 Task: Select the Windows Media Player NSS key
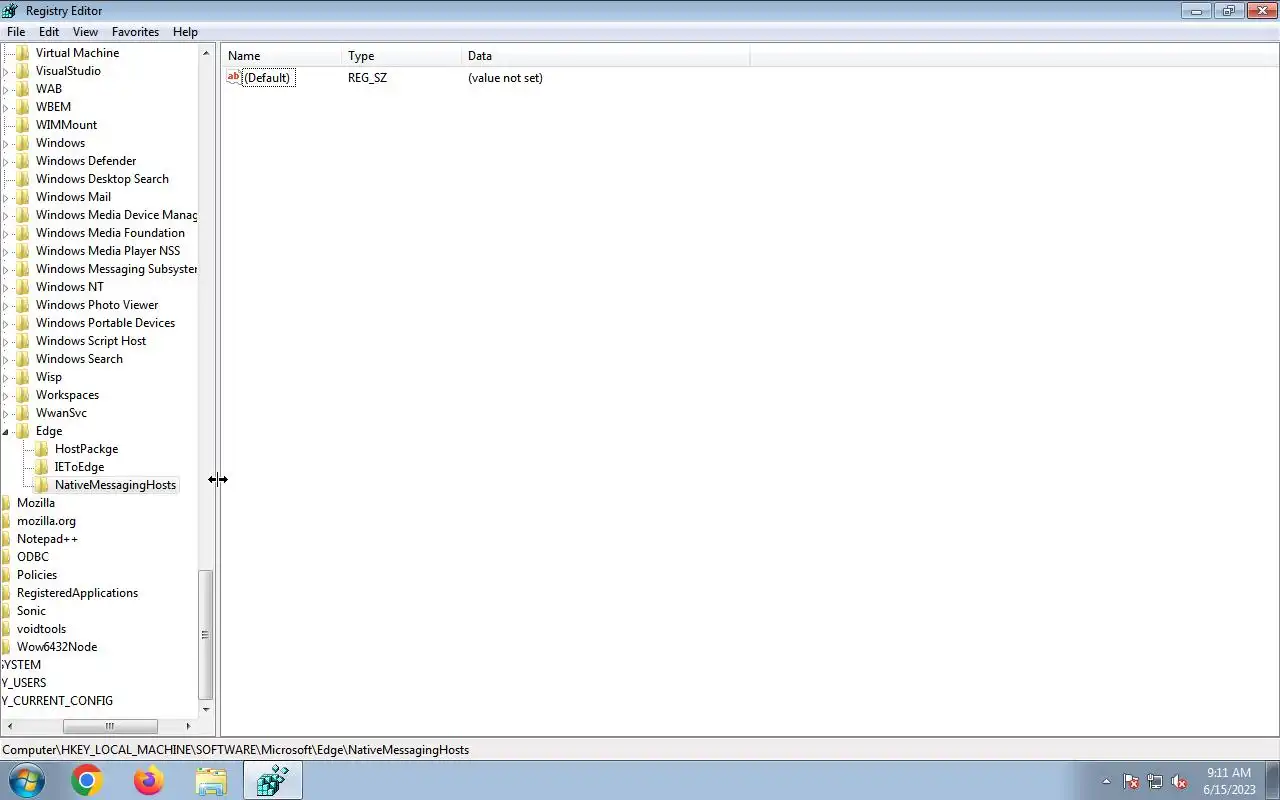(x=108, y=251)
